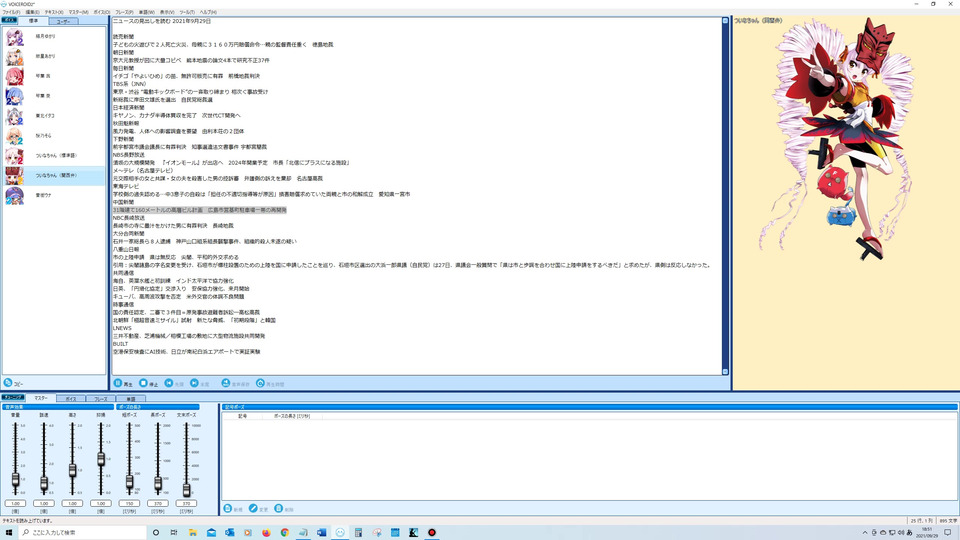The width and height of the screenshot is (960, 540).
Task: Click the 短ポーズ value field showing 150
Action: pos(129,503)
